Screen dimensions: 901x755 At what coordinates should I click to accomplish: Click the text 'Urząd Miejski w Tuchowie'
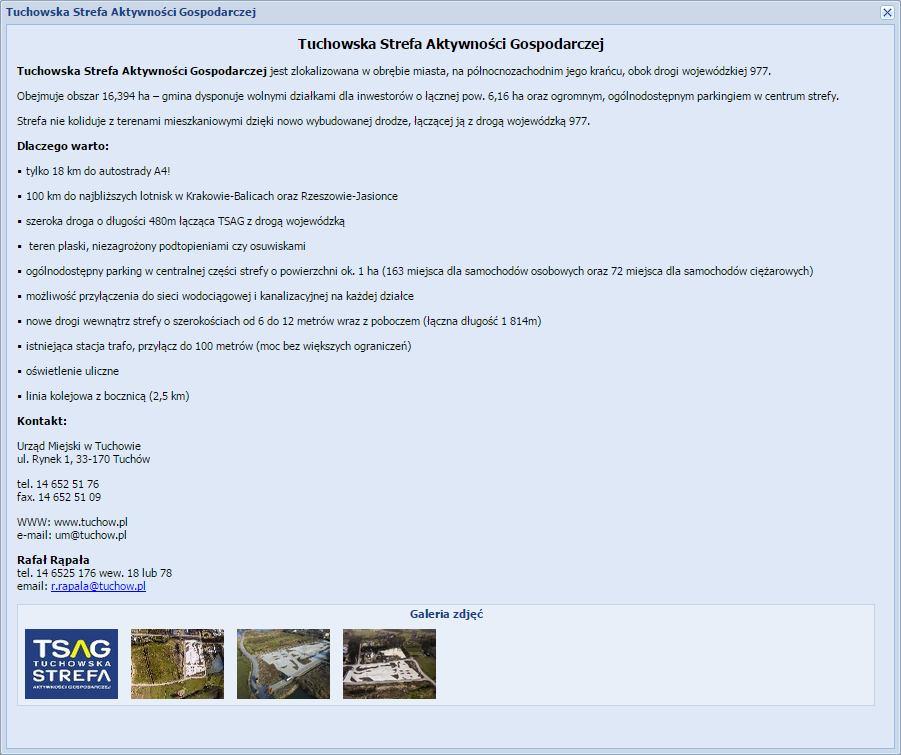point(79,446)
